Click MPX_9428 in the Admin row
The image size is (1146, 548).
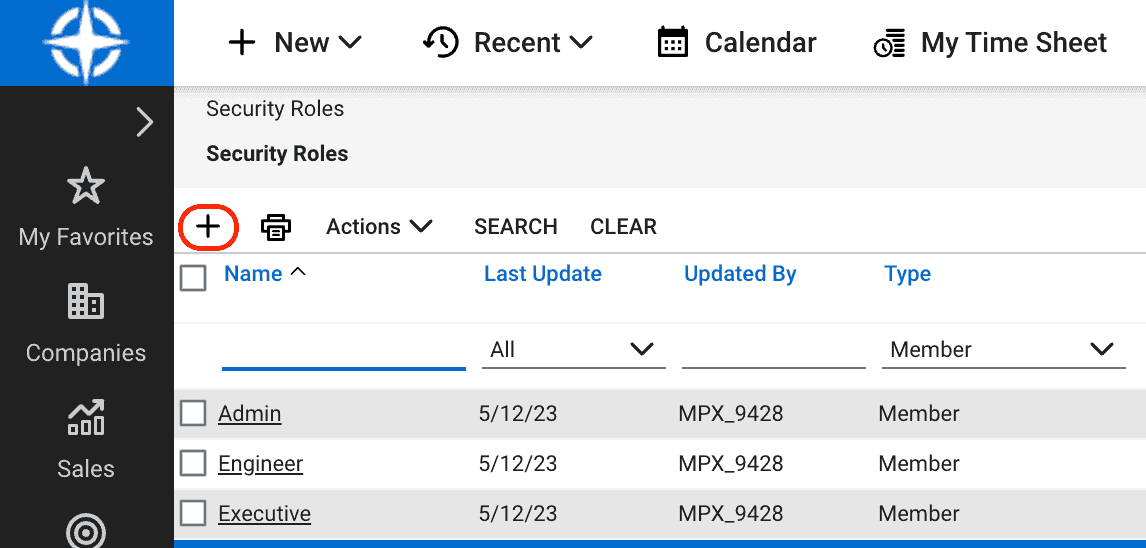pos(731,414)
